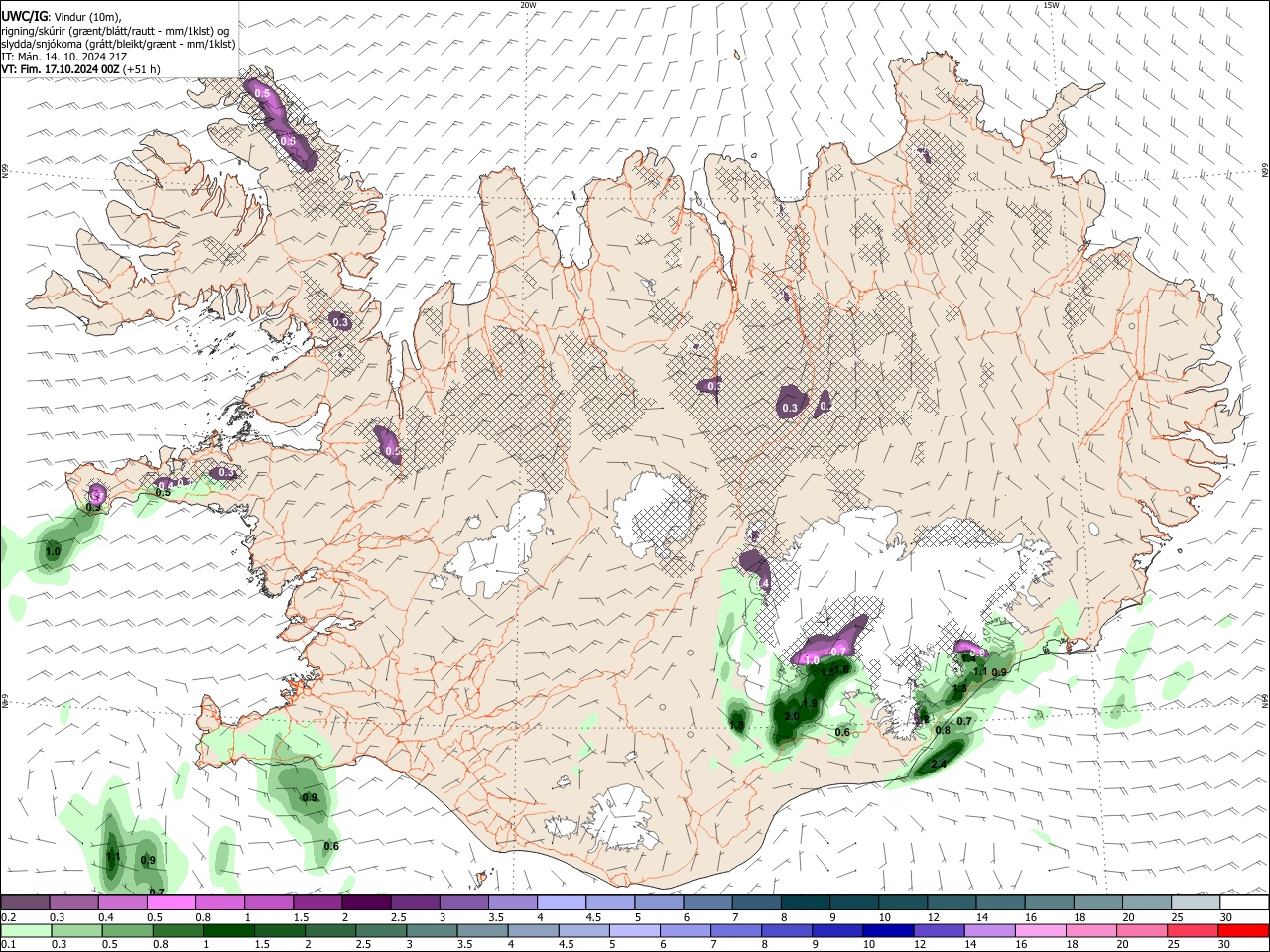Click the white upper swatch above label 30
The width and height of the screenshot is (1270, 952).
point(1243,902)
